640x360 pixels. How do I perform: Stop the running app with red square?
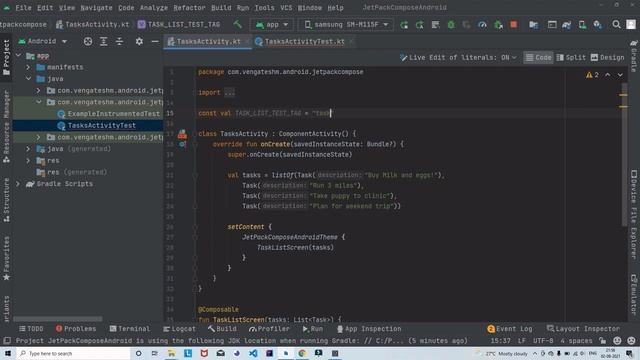point(514,25)
